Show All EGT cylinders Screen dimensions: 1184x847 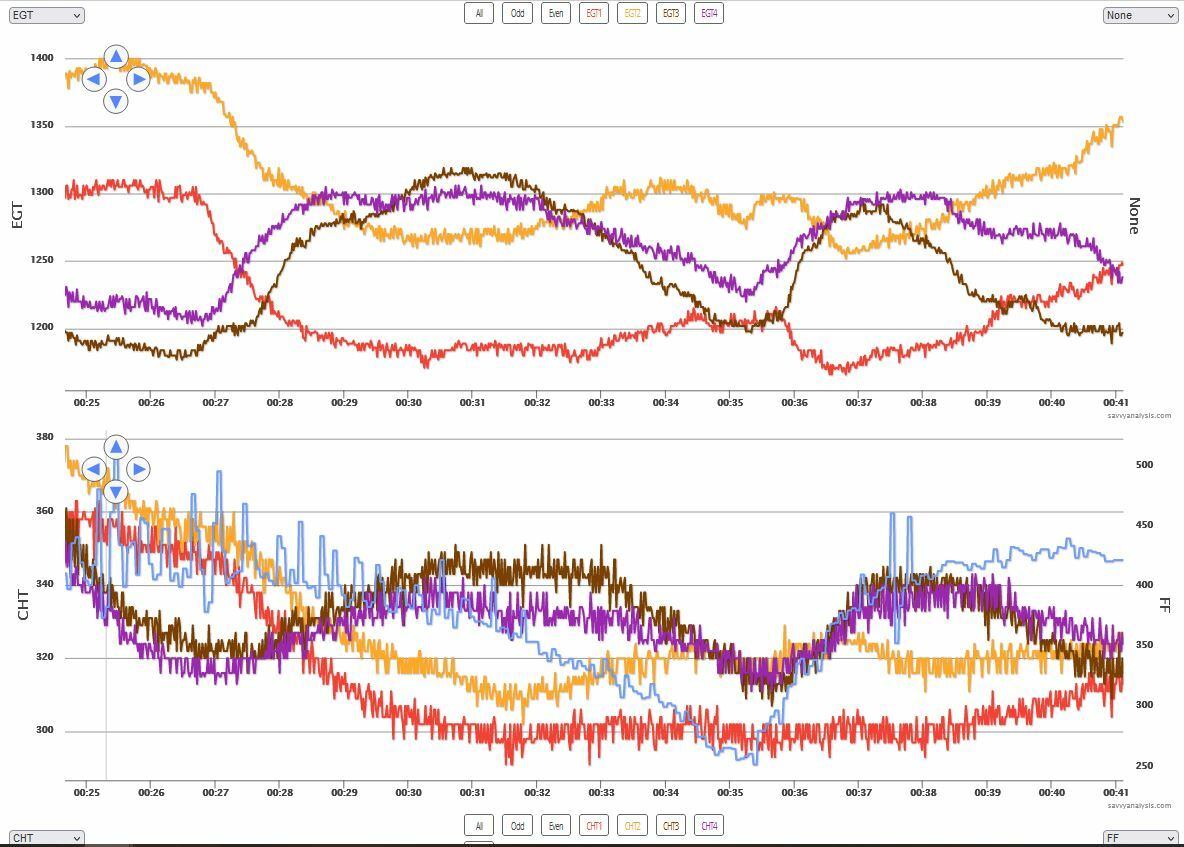479,13
